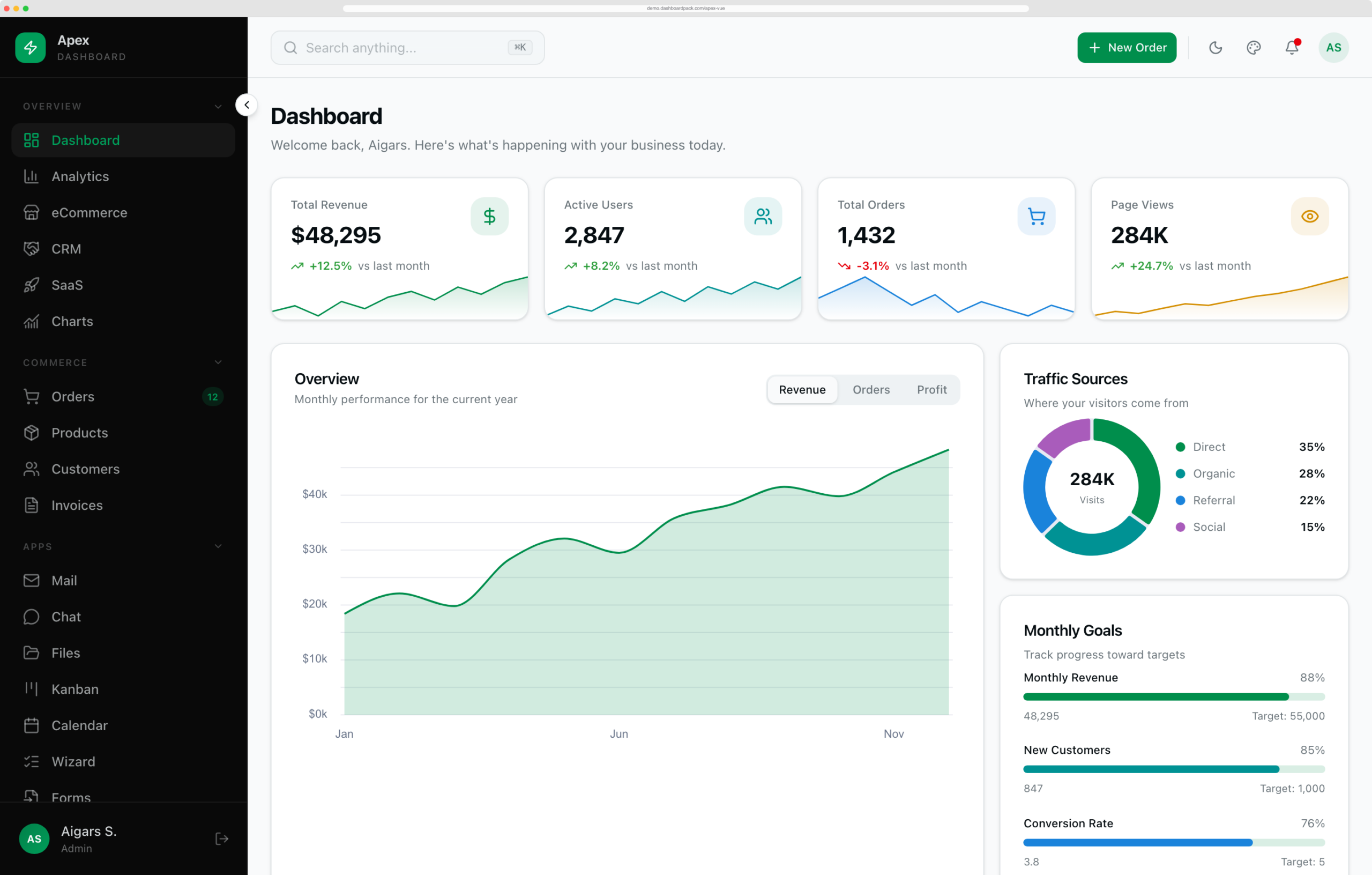Viewport: 1372px width, 875px height.
Task: Click the dollar icon on Total Revenue card
Action: tap(489, 216)
